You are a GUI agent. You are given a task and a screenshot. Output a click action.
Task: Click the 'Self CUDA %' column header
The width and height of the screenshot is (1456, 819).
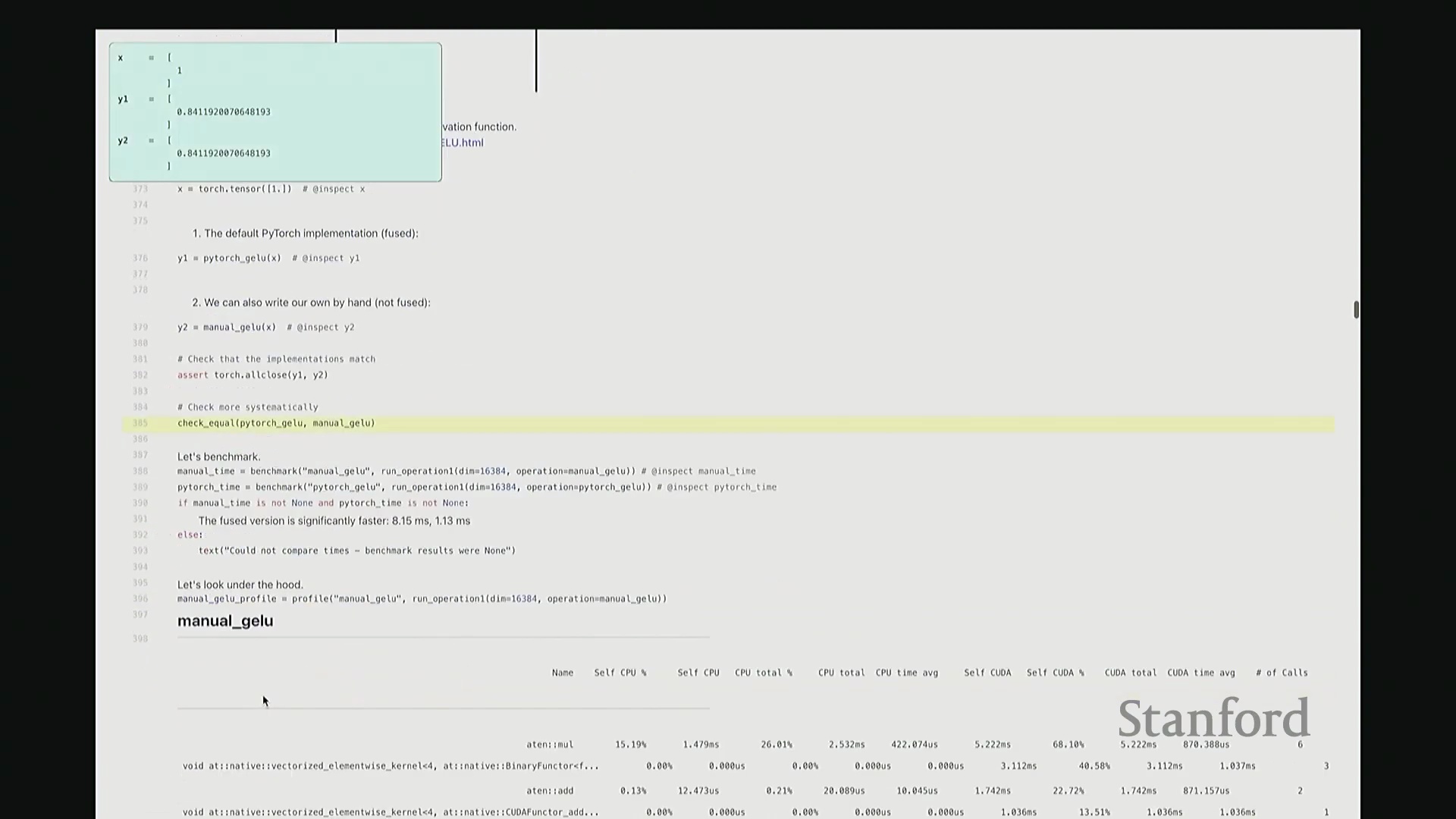[x=1055, y=673]
